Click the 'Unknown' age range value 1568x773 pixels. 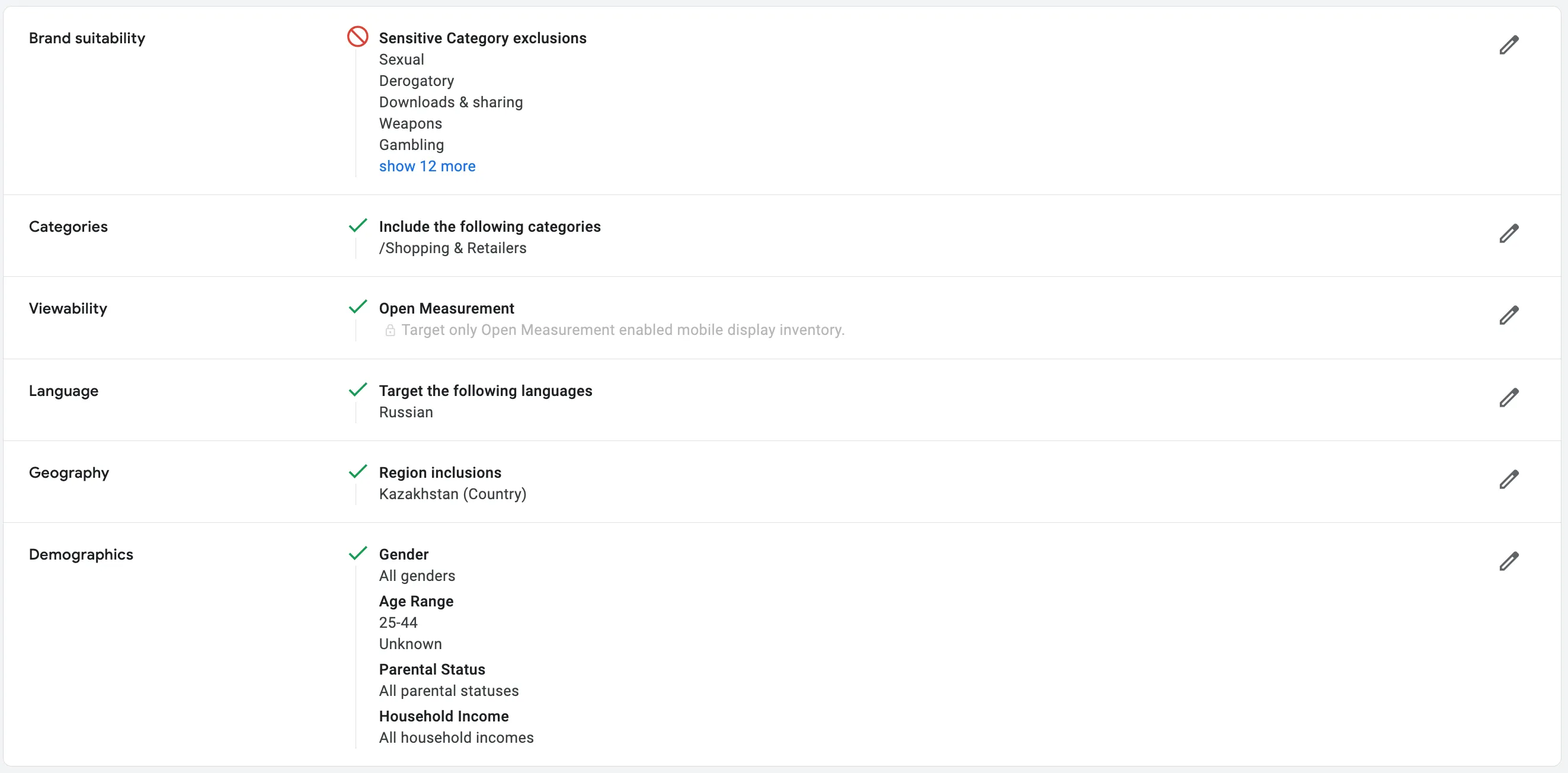[410, 644]
